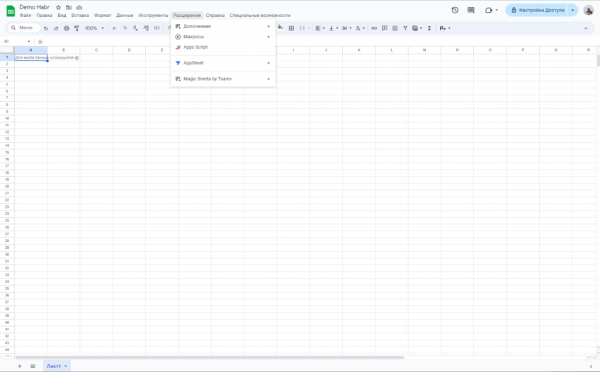Add a new sheet with the plus button
This screenshot has width=600, height=372.
(20, 366)
